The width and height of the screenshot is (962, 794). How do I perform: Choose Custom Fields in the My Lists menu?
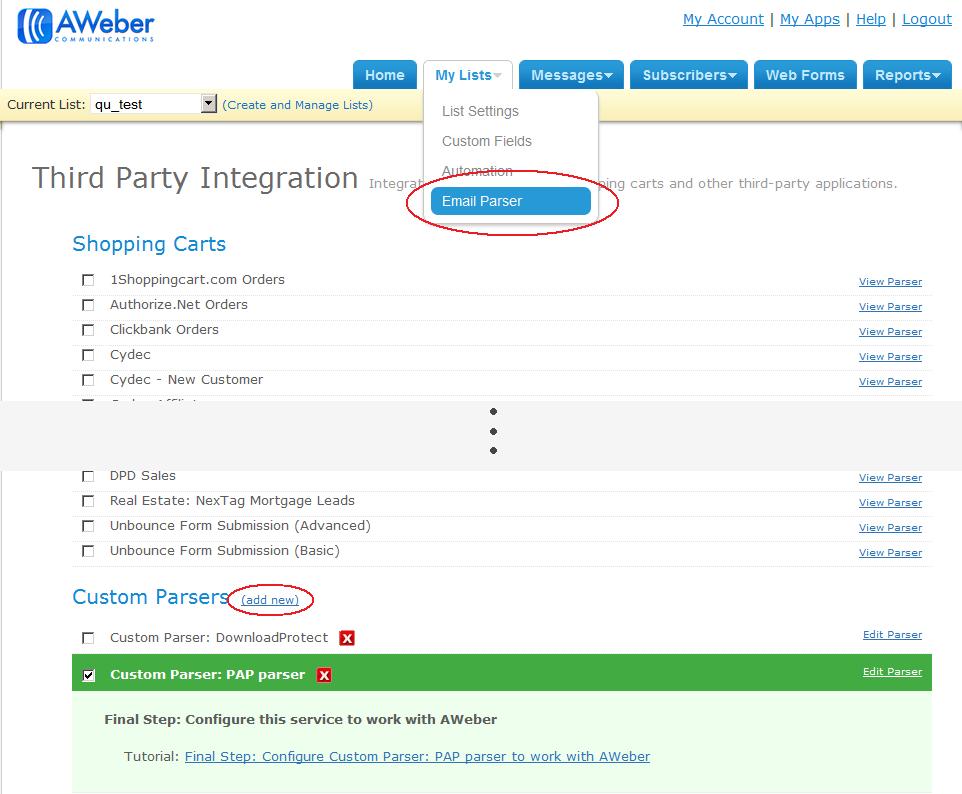coord(487,141)
